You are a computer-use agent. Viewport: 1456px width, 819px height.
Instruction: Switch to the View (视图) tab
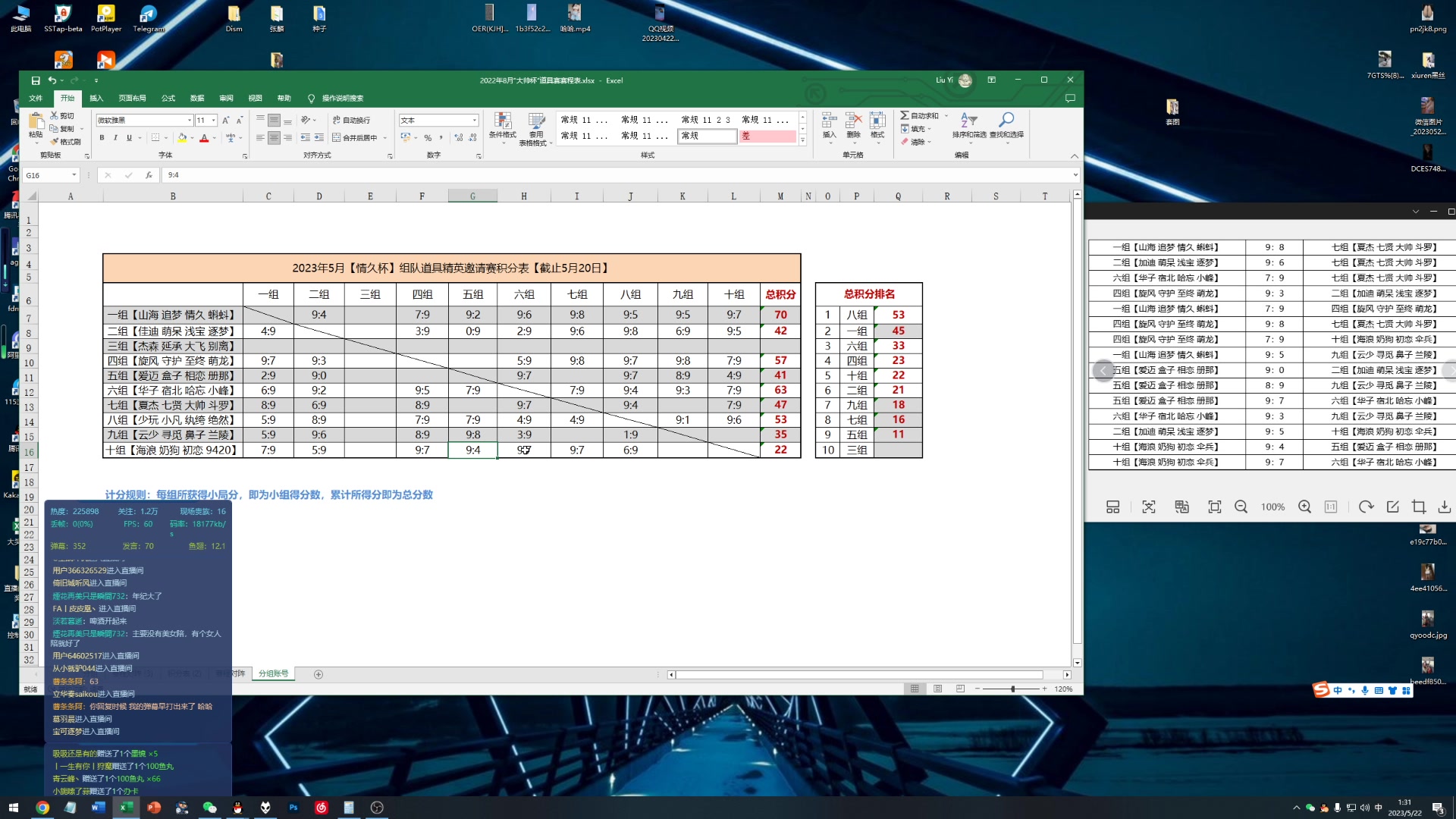[255, 99]
